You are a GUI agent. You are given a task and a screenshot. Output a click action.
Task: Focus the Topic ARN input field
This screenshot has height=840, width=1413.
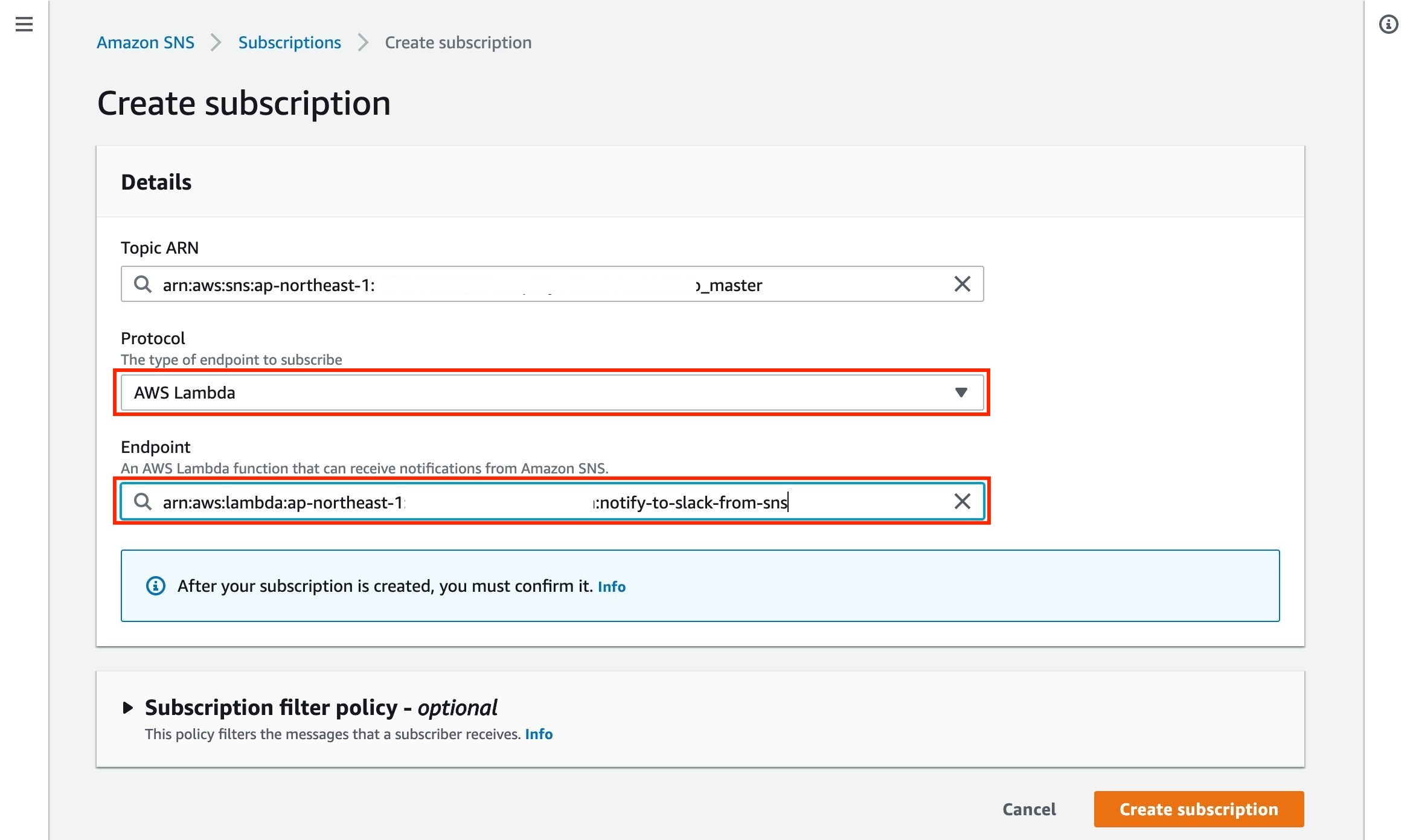[553, 284]
